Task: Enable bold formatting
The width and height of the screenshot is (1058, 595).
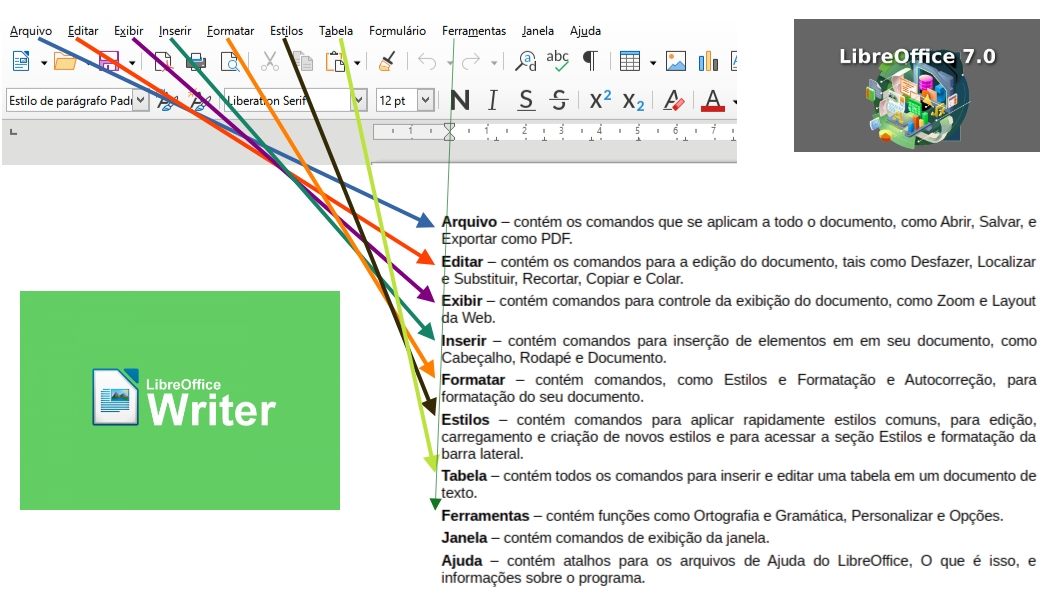Action: (460, 100)
